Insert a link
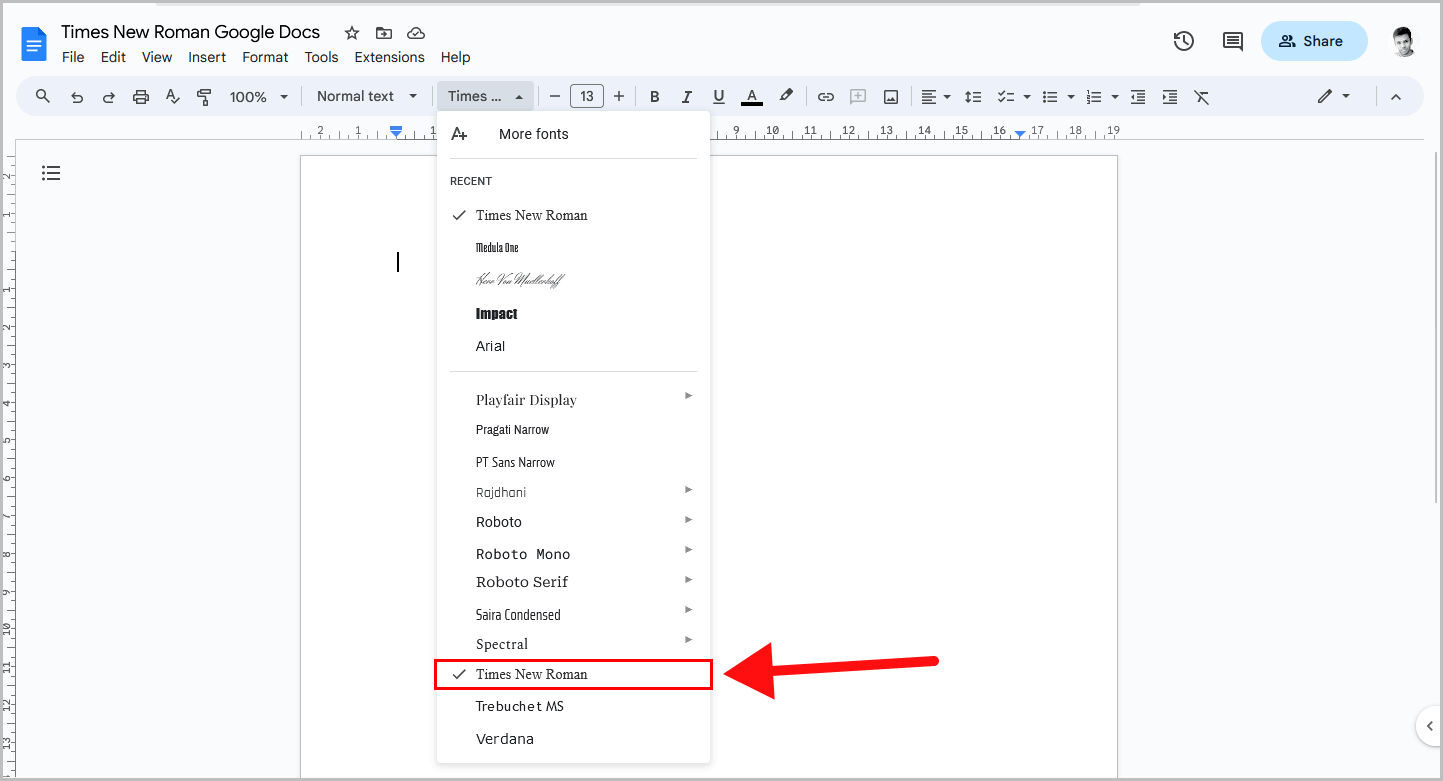The height and width of the screenshot is (781, 1443). click(x=826, y=96)
